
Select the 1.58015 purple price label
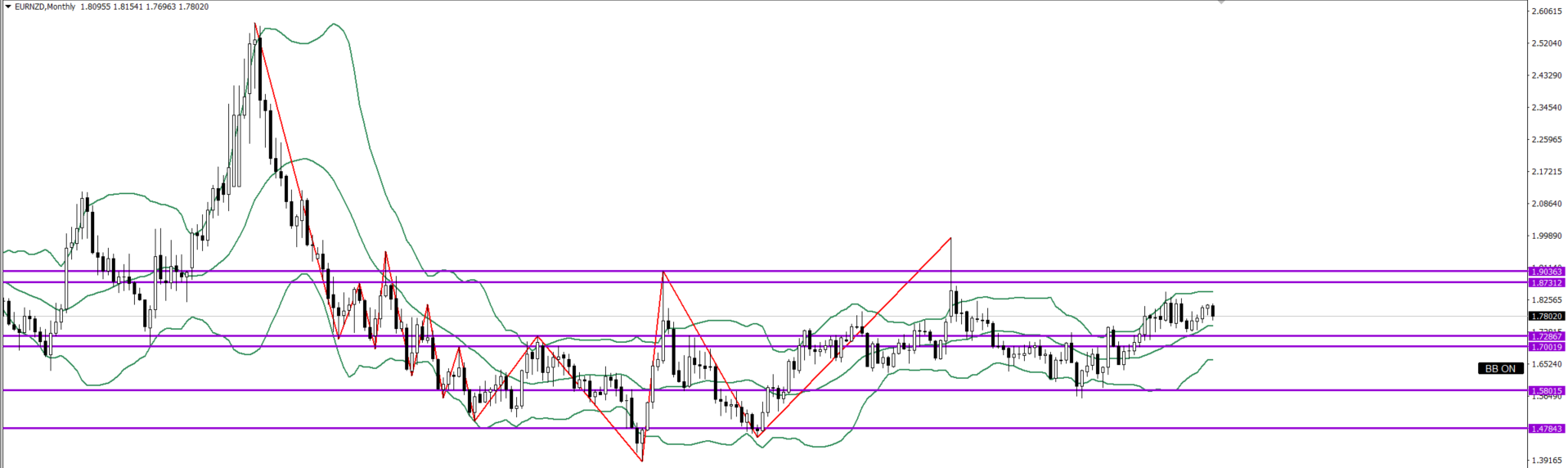point(1546,391)
